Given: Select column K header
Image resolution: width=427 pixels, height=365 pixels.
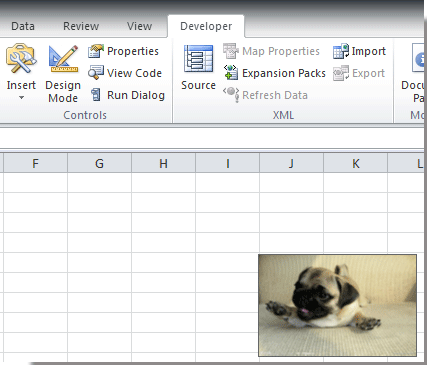Looking at the screenshot, I should coord(355,163).
